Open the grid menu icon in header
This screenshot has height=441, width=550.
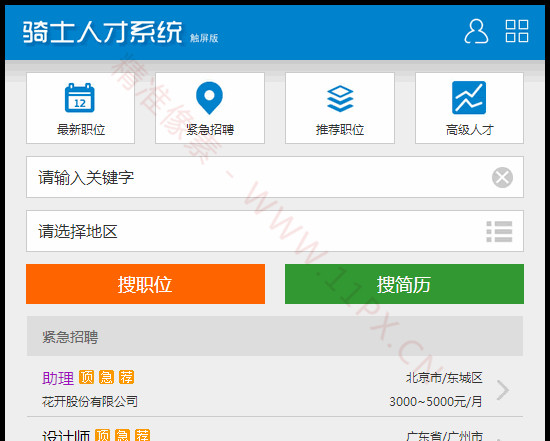(517, 31)
